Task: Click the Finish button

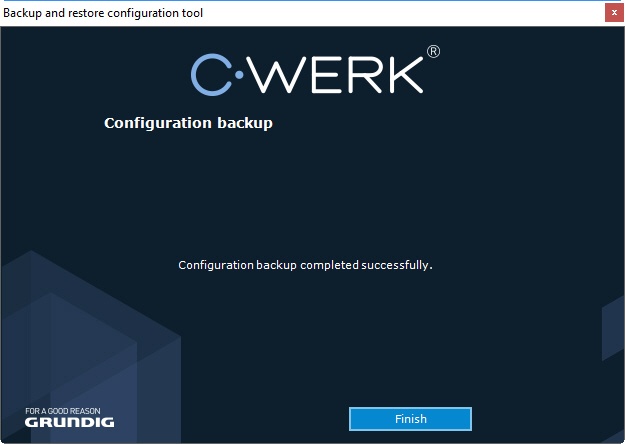Action: [410, 419]
